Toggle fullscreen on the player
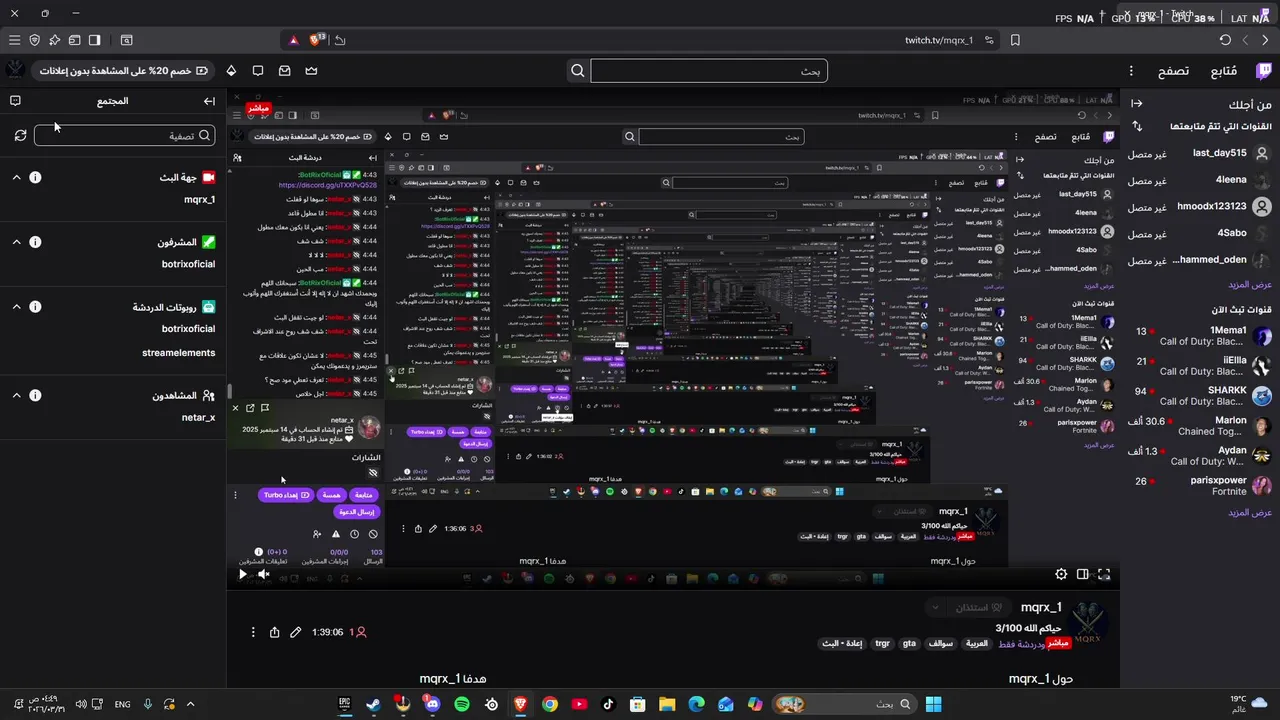 tap(1104, 574)
